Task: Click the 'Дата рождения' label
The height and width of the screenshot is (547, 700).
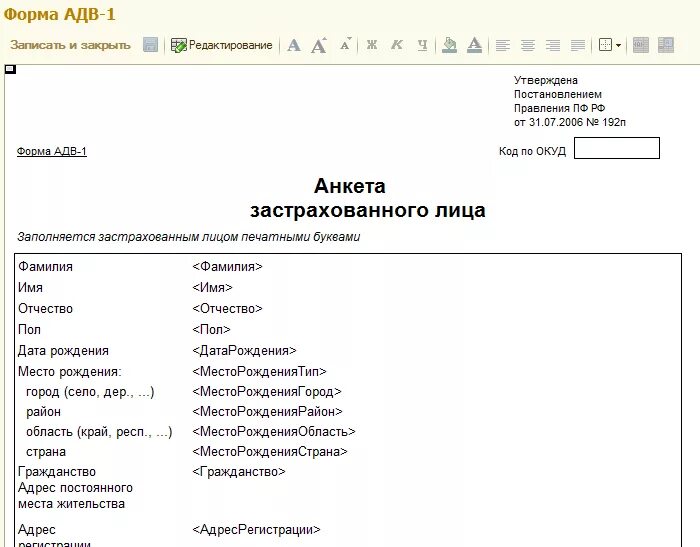Action: [x=63, y=351]
